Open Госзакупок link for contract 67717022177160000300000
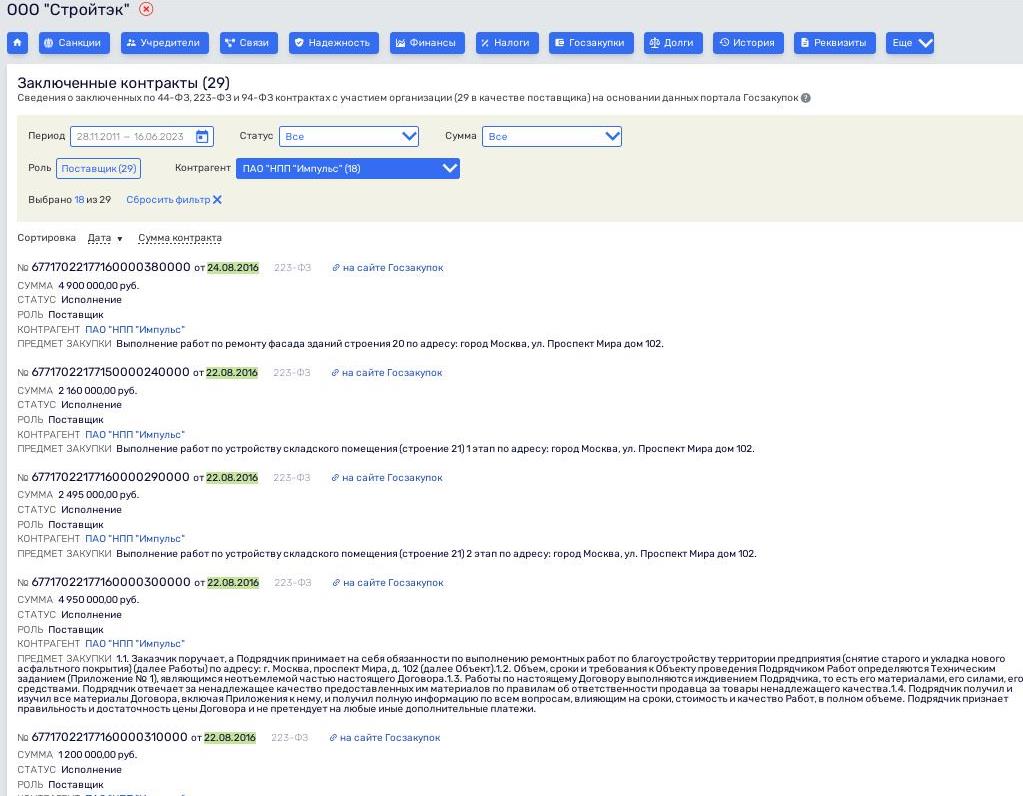The image size is (1023, 796). 388,583
